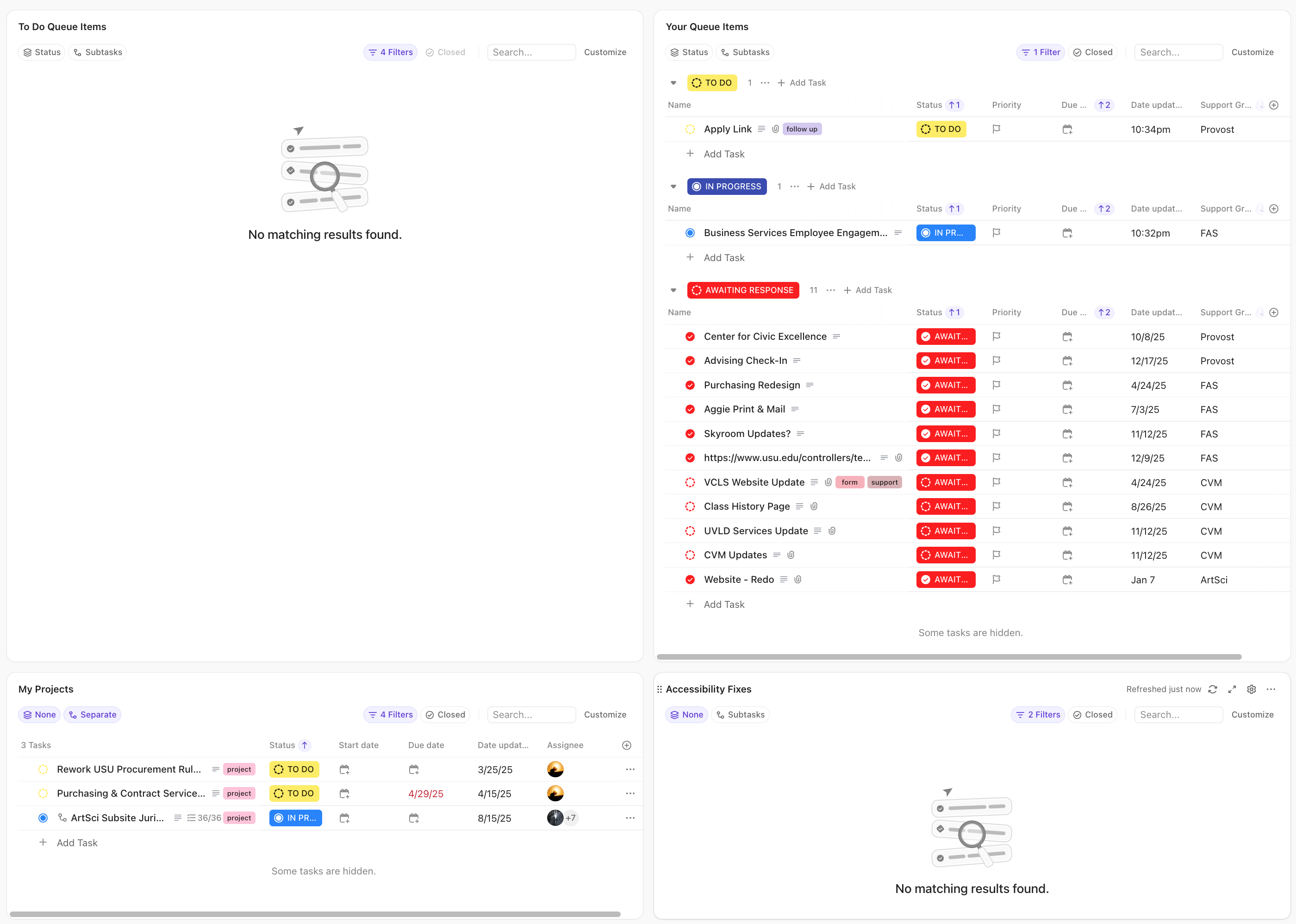Open the settings gear in Accessibility Fixes
The width and height of the screenshot is (1296, 924).
pos(1251,689)
